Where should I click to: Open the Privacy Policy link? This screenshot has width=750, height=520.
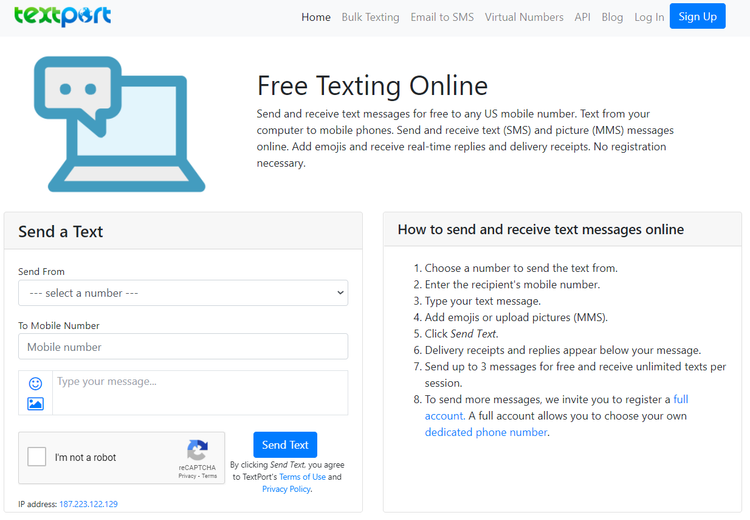point(287,489)
